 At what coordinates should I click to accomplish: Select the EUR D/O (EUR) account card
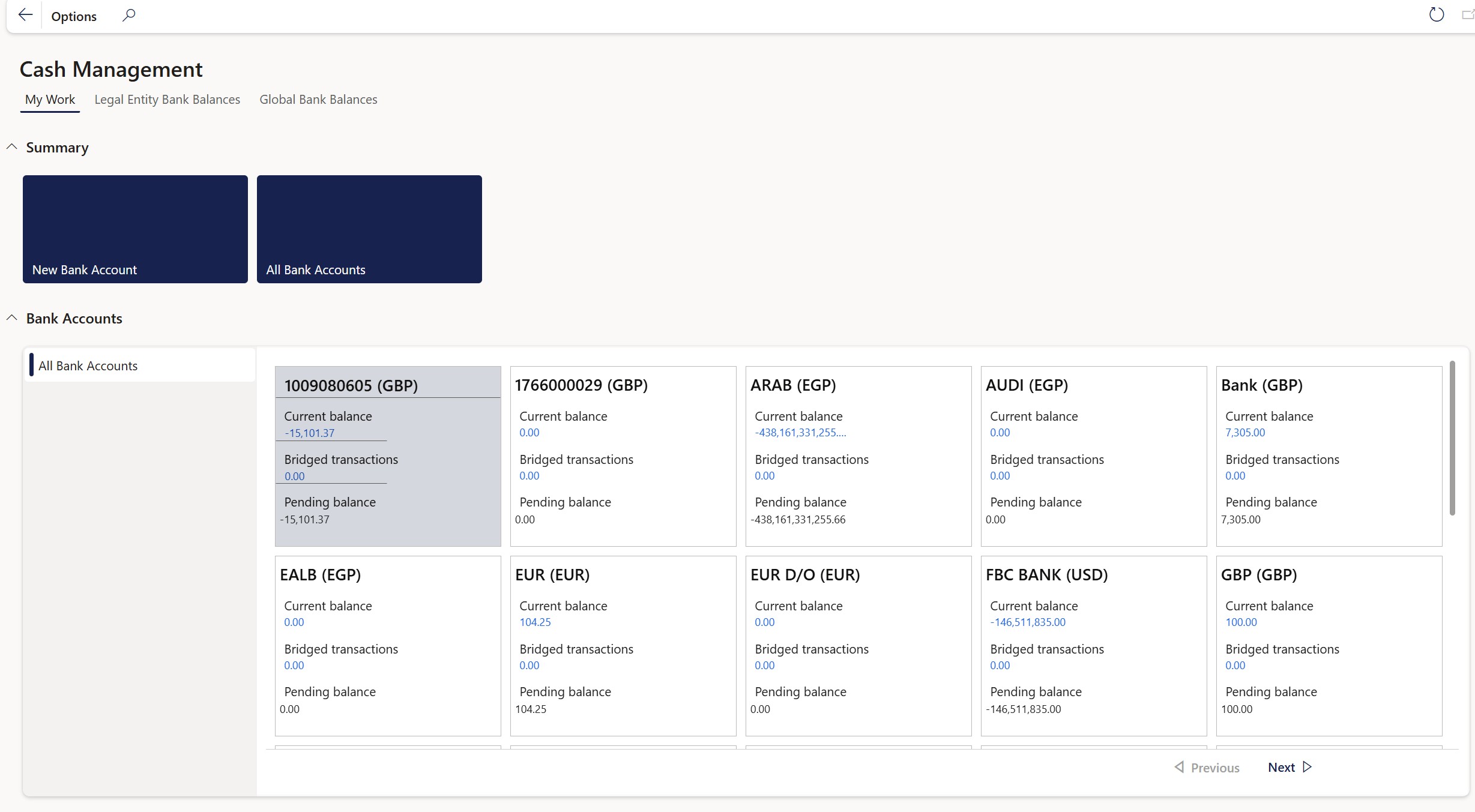coord(858,646)
